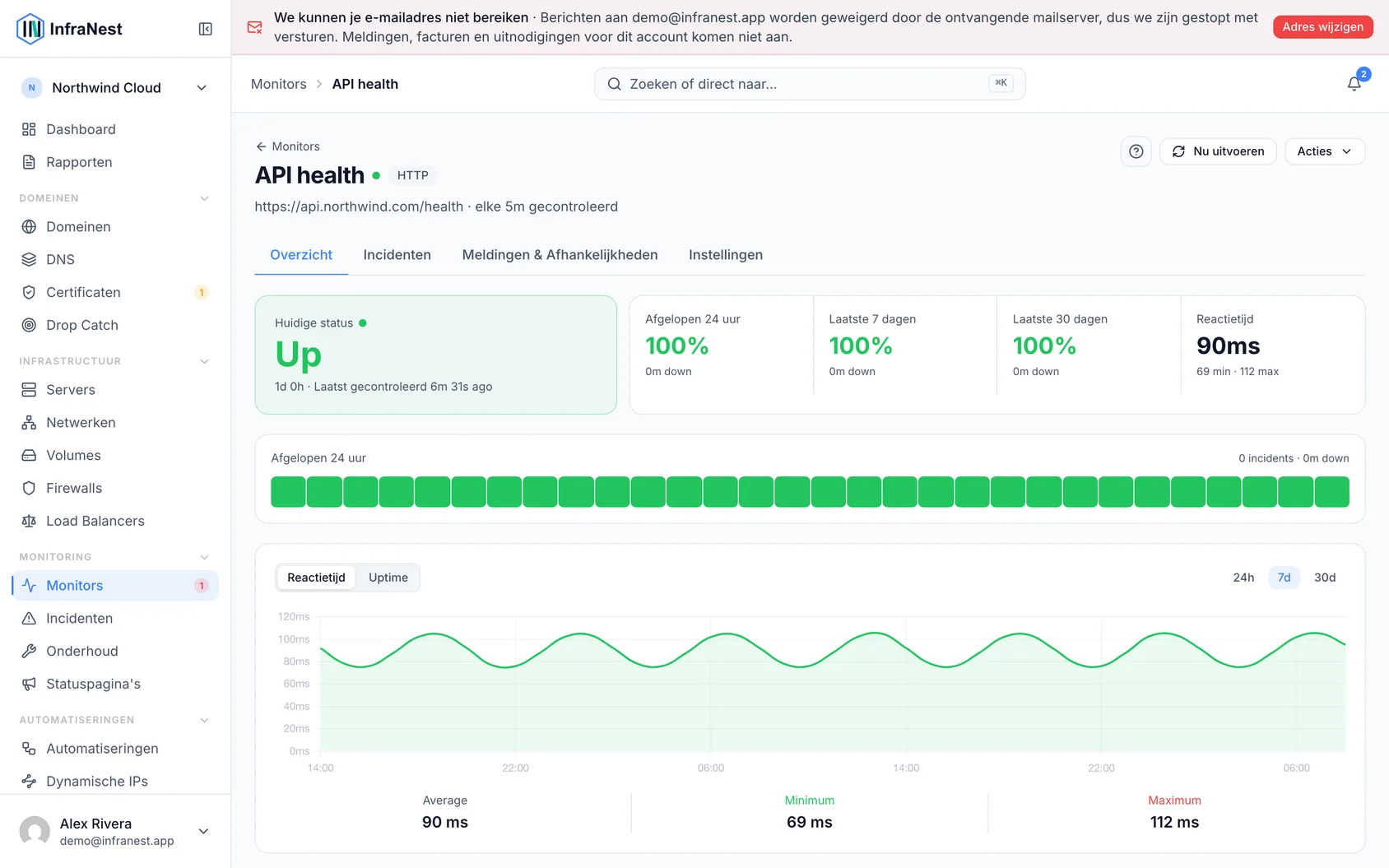Switch to the Incidenten tab
1389x868 pixels.
click(x=397, y=255)
